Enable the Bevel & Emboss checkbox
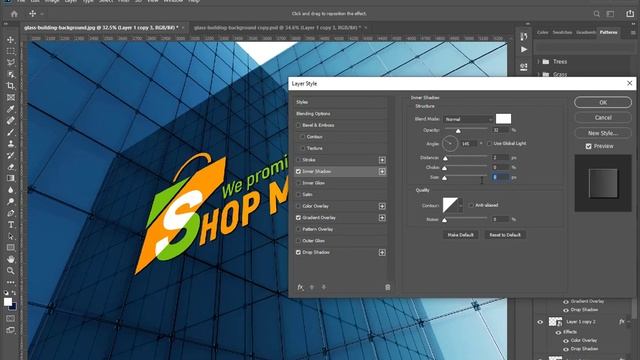The image size is (640, 360). pos(298,125)
